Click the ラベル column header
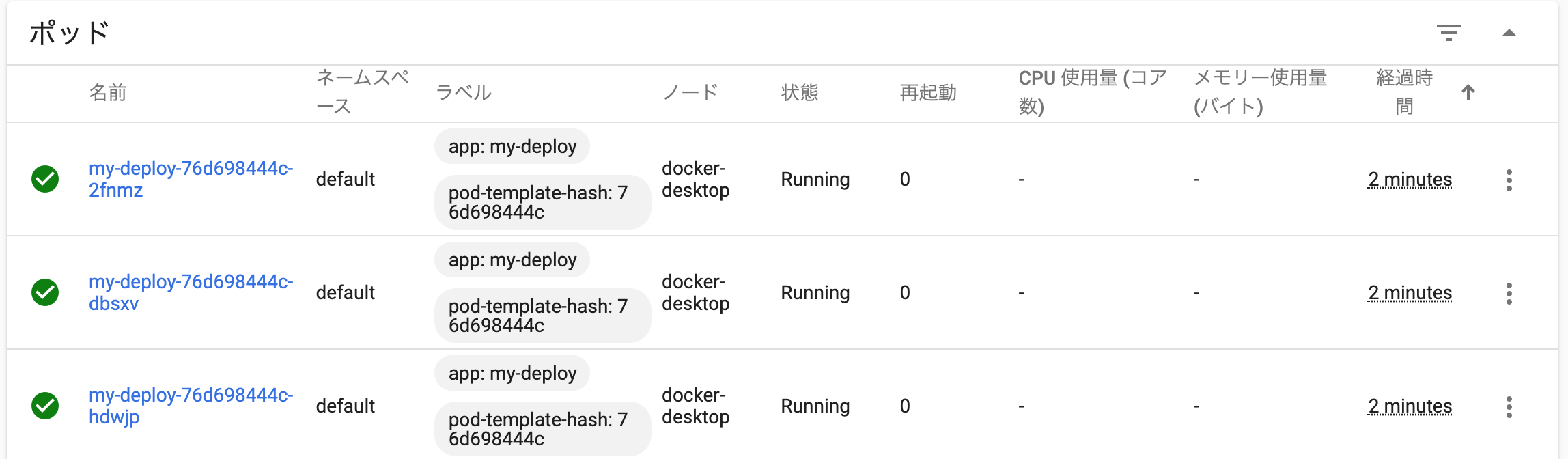This screenshot has height=459, width=1568. [464, 92]
